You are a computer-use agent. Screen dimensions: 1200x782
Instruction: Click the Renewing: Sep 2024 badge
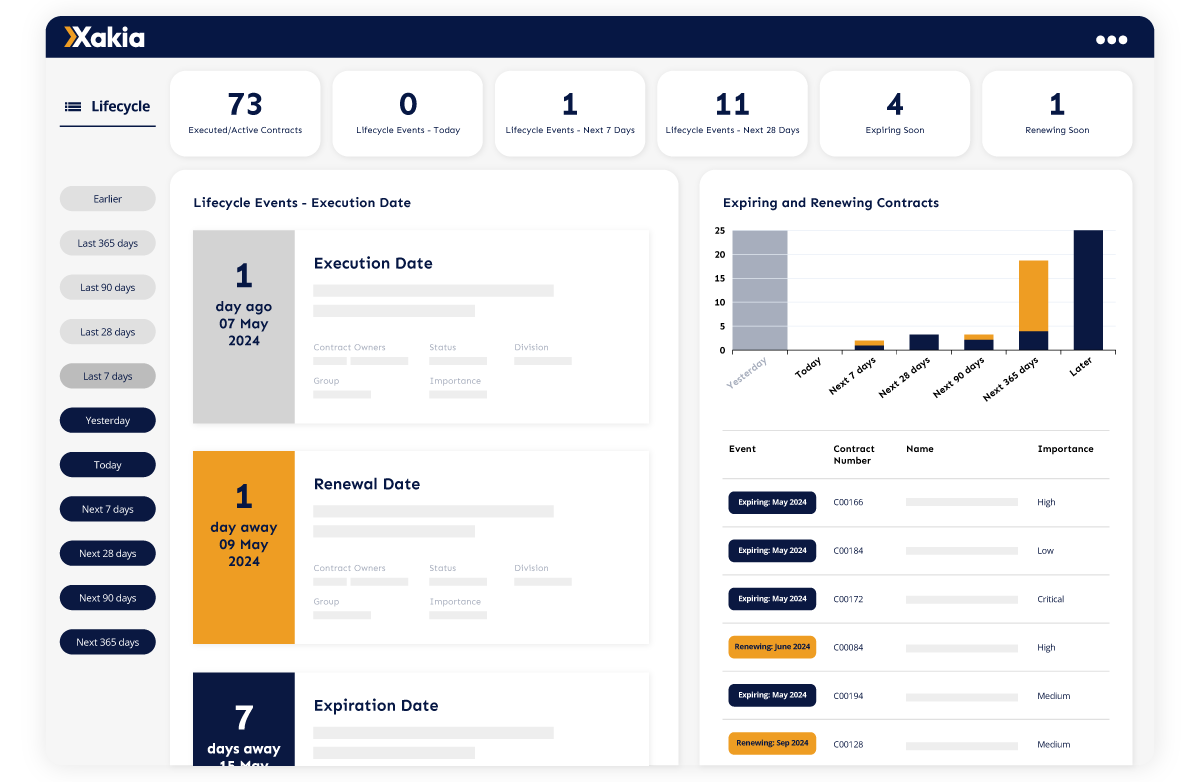772,743
